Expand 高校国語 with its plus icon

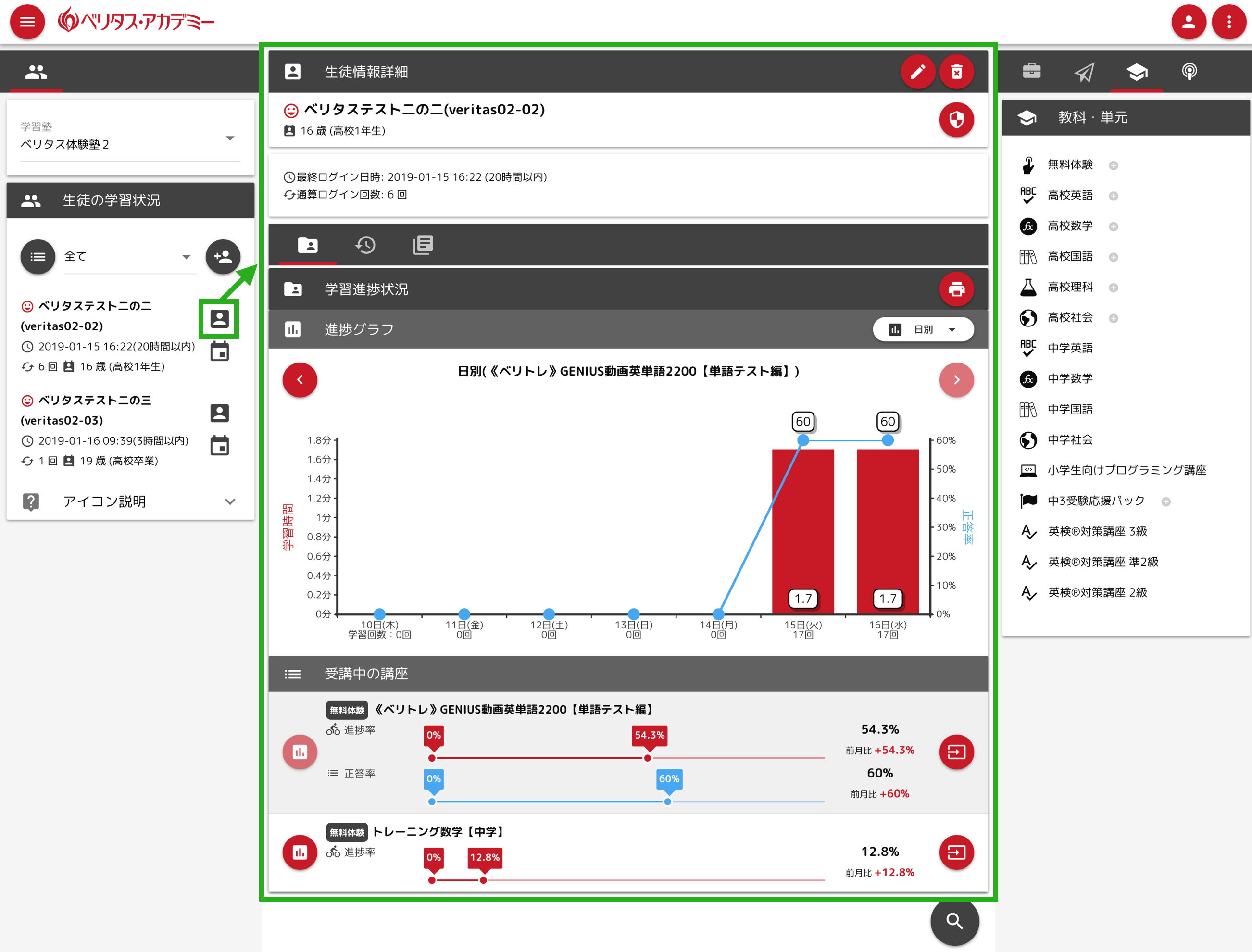click(x=1113, y=257)
